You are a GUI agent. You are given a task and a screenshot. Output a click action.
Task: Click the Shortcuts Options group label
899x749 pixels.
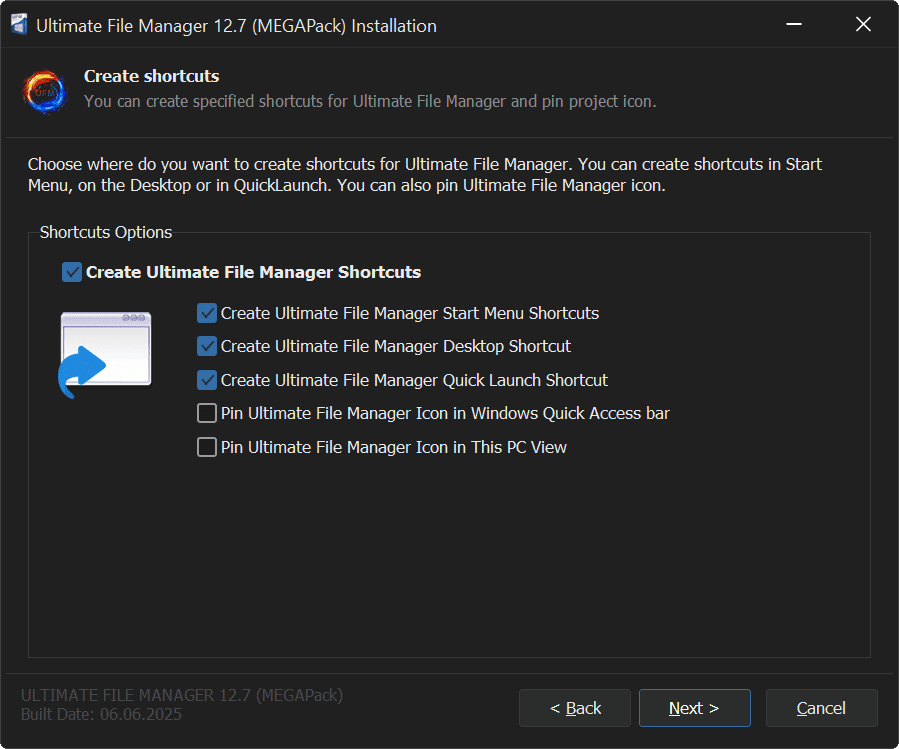106,232
